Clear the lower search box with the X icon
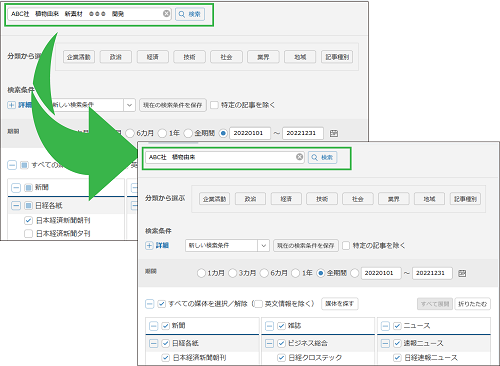The image size is (500, 366). coord(300,157)
